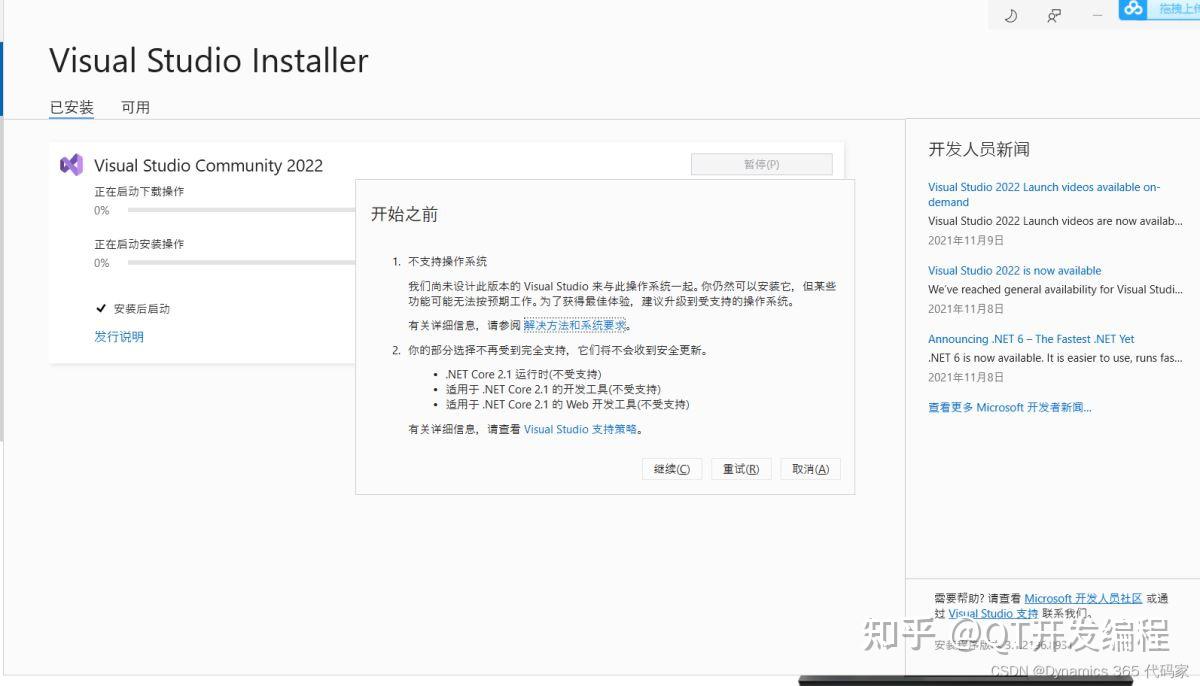The height and width of the screenshot is (686, 1200).
Task: Click the blue cloud upload icon
Action: coord(1133,9)
